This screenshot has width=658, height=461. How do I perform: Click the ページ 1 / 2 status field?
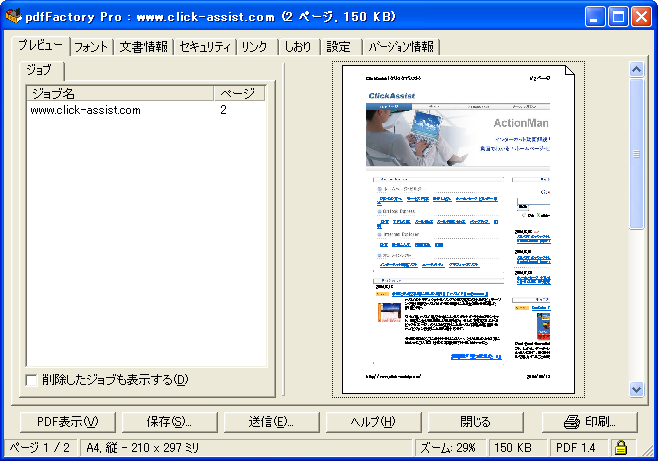[40, 448]
